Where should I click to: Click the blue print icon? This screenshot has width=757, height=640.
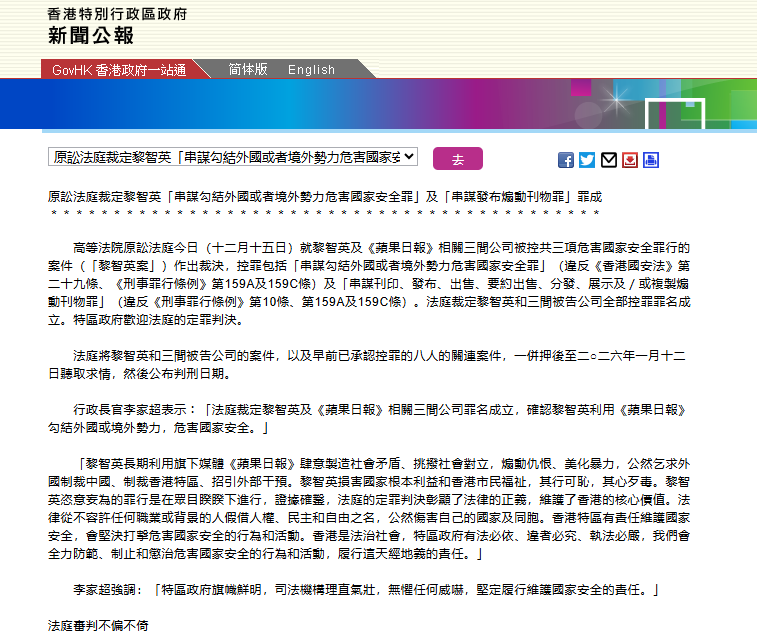(651, 160)
